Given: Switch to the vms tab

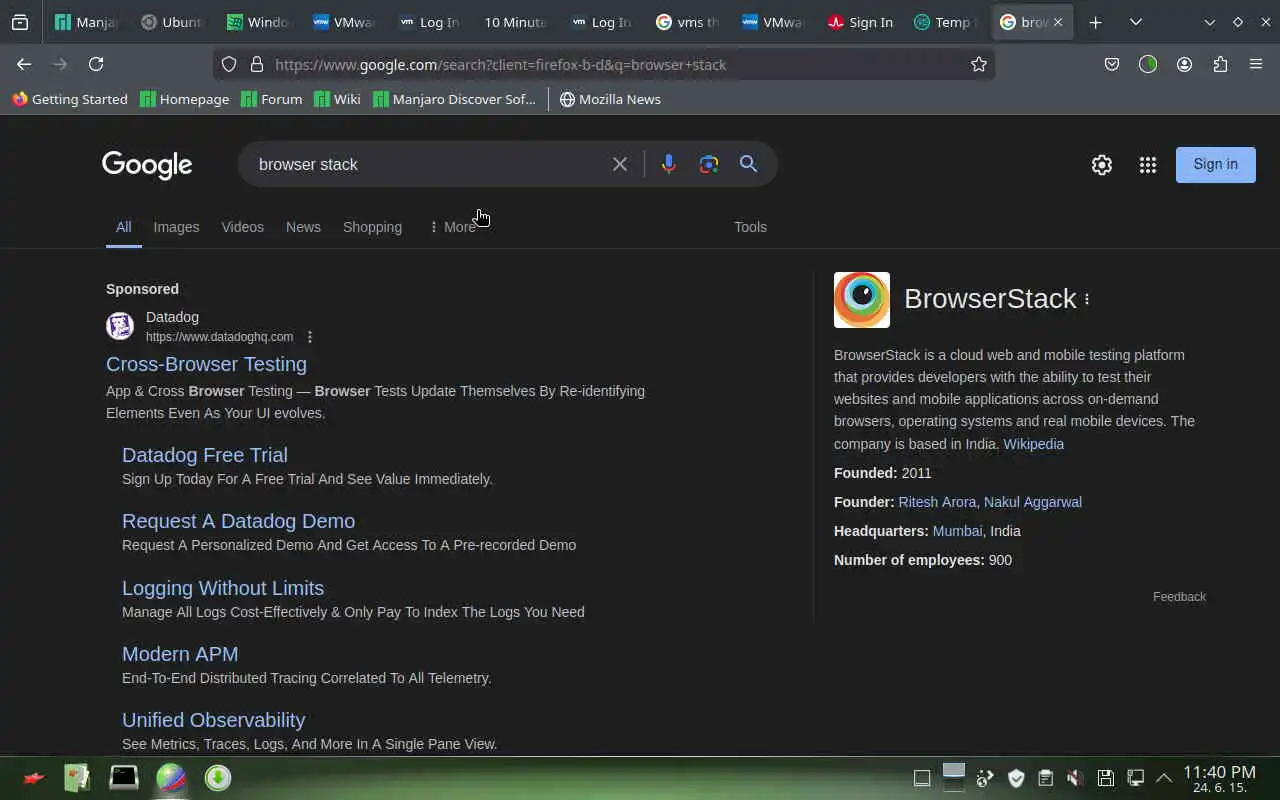Looking at the screenshot, I should point(689,22).
